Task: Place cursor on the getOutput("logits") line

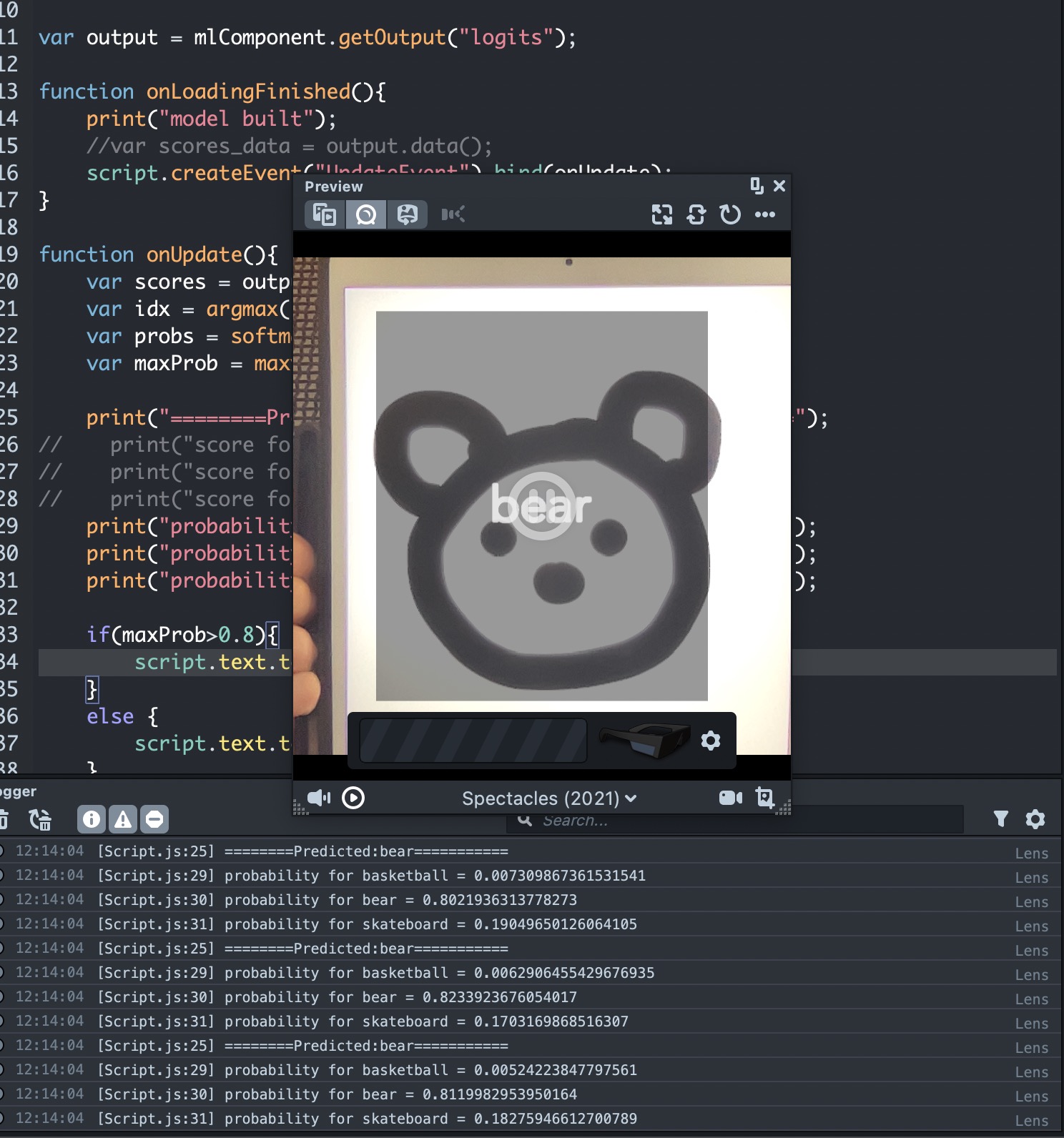Action: [307, 37]
